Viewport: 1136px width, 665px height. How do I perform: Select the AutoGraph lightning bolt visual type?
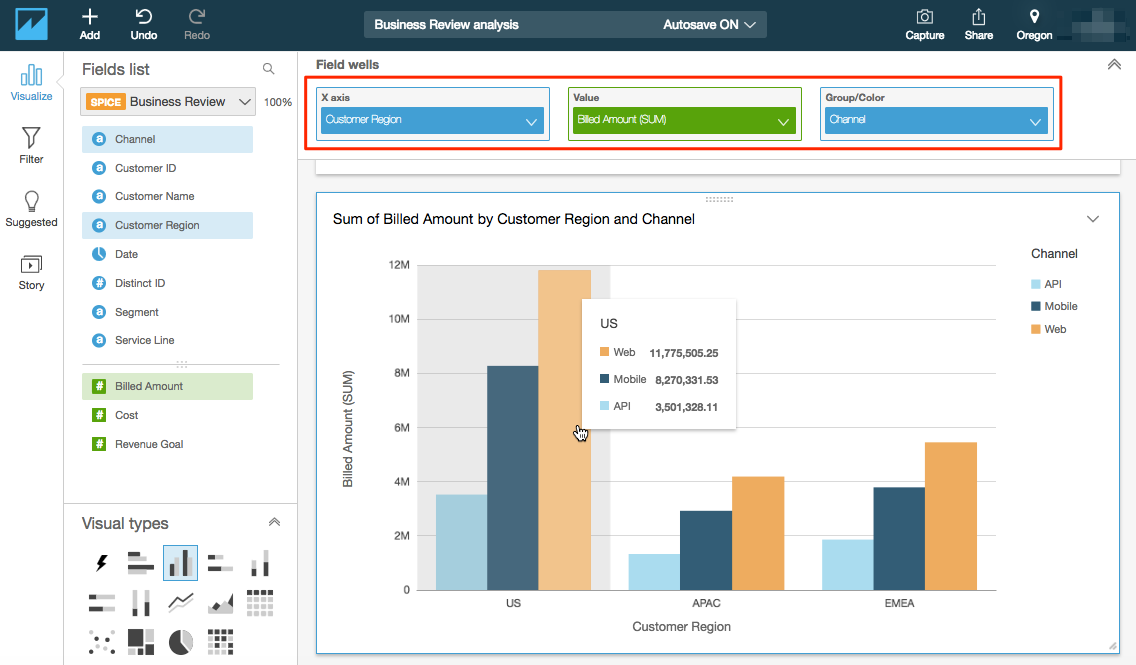101,563
